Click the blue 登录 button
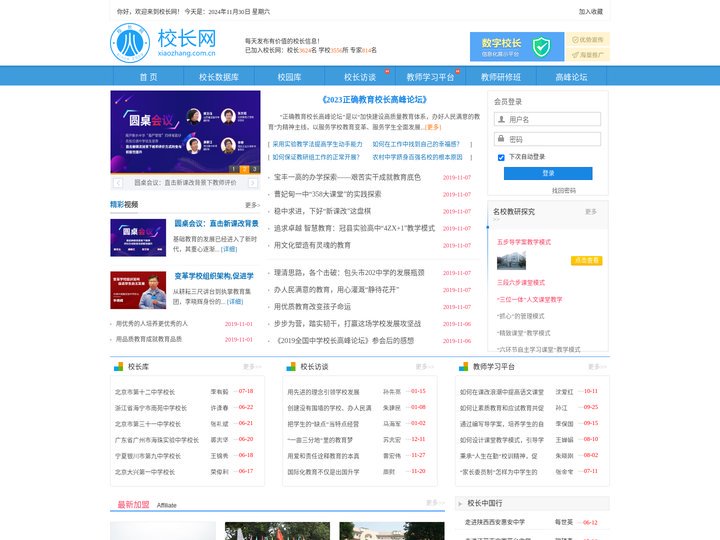720x540 pixels. [548, 173]
